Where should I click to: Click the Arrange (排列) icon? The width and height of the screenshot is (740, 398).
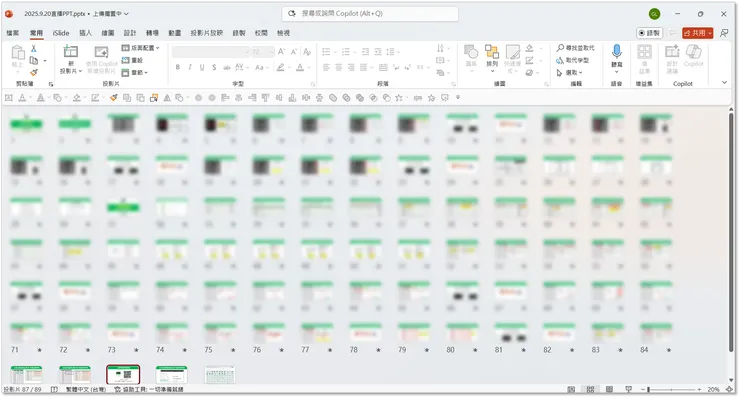[492, 53]
